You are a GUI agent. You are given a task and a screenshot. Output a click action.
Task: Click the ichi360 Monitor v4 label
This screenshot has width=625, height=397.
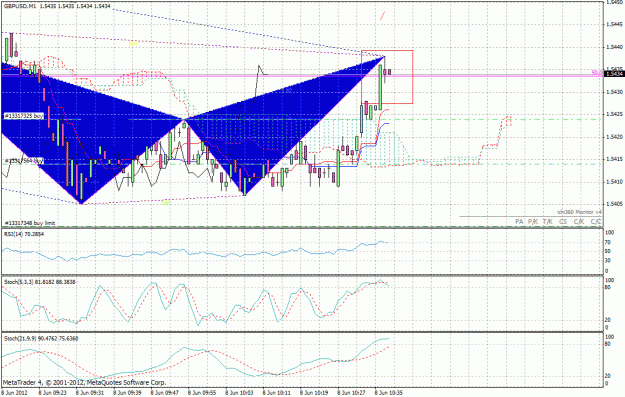point(579,212)
